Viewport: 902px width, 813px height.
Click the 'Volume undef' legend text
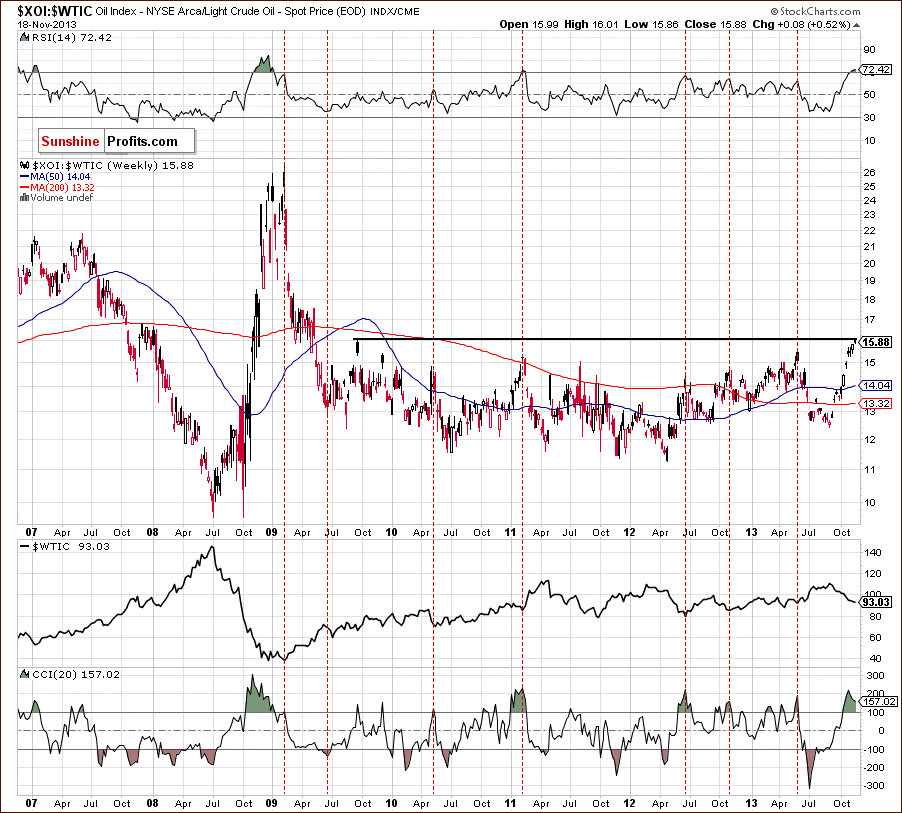[61, 197]
